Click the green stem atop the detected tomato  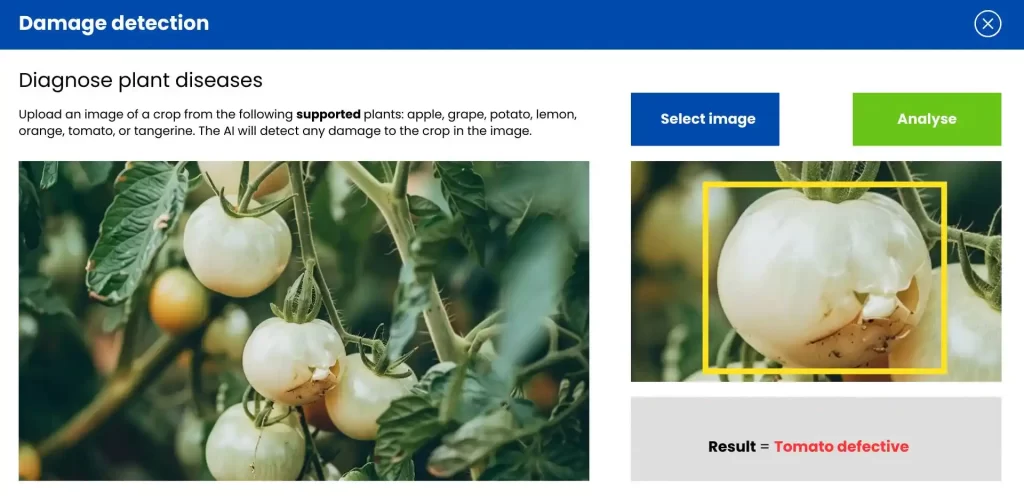[828, 180]
